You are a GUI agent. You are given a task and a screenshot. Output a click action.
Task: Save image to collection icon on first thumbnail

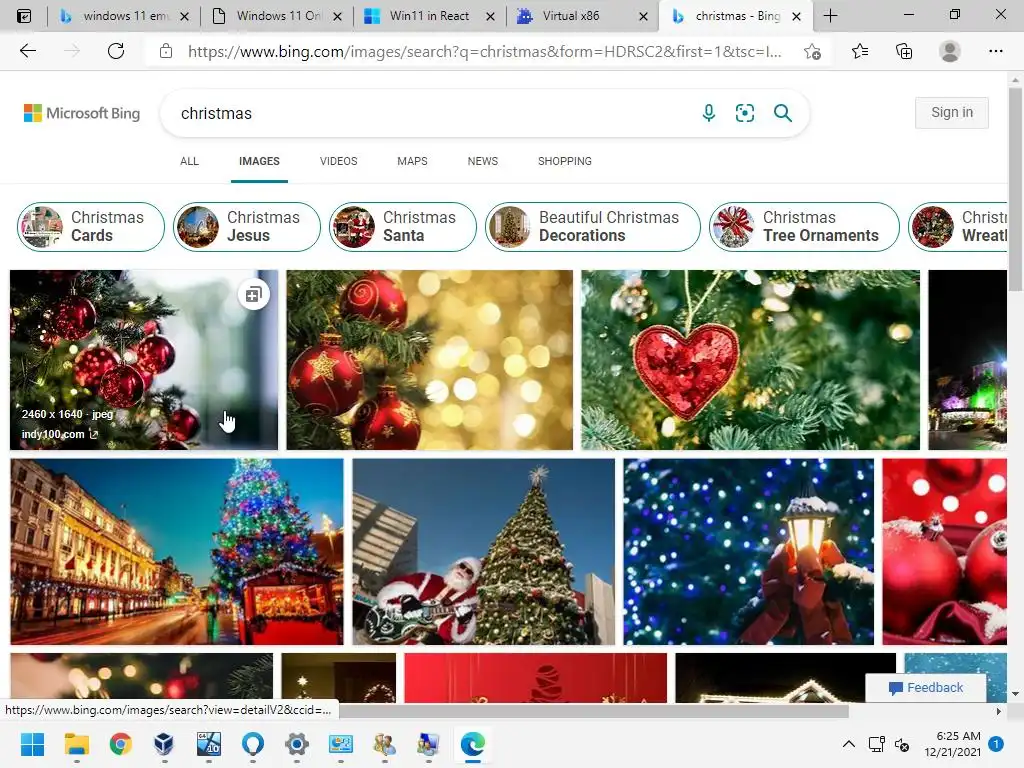(253, 295)
